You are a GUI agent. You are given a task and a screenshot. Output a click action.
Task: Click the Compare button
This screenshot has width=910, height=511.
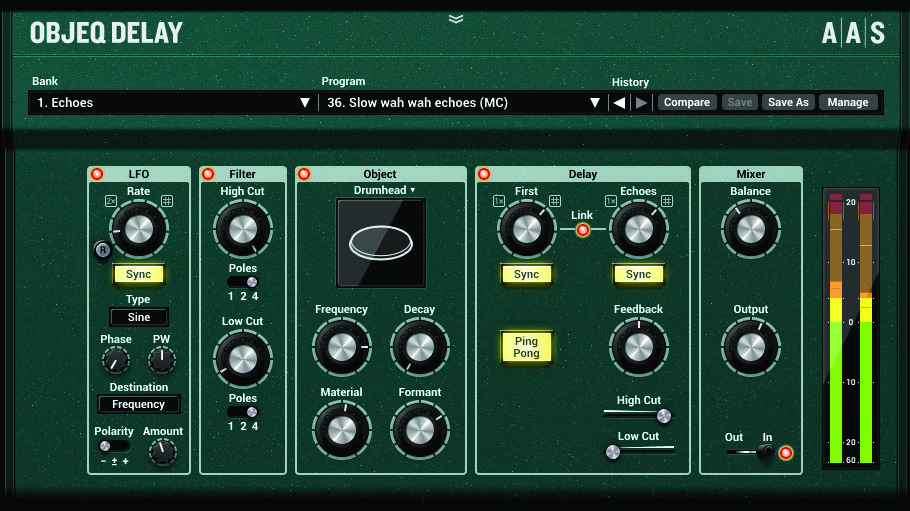click(687, 102)
